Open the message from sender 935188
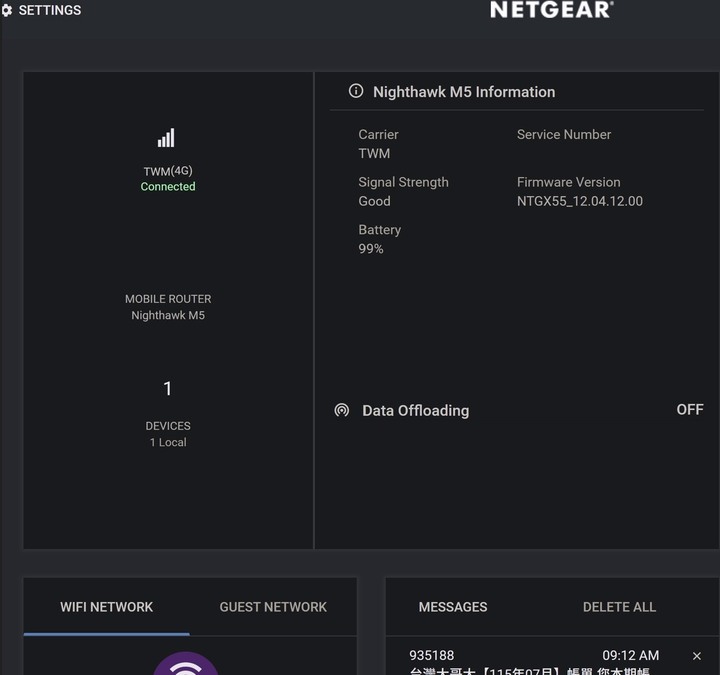Viewport: 720px width, 675px height. [432, 655]
